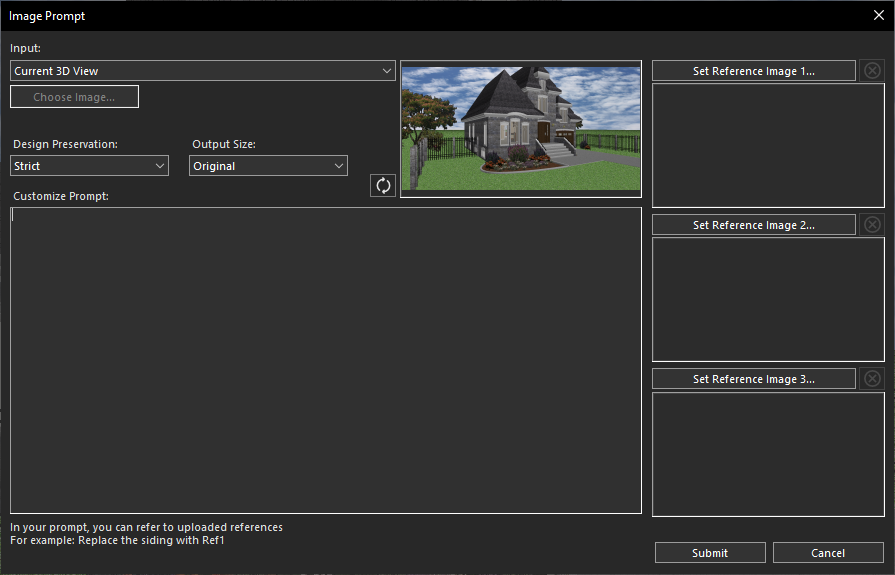The width and height of the screenshot is (895, 575).
Task: Close the Image Prompt dialog
Action: pyautogui.click(x=879, y=15)
